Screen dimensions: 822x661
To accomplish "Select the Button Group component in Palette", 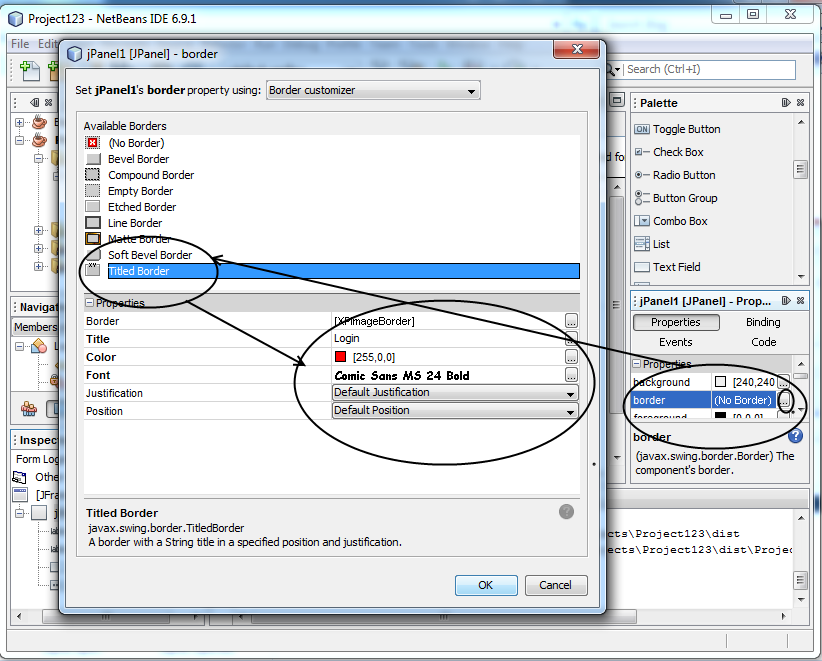I will click(690, 197).
